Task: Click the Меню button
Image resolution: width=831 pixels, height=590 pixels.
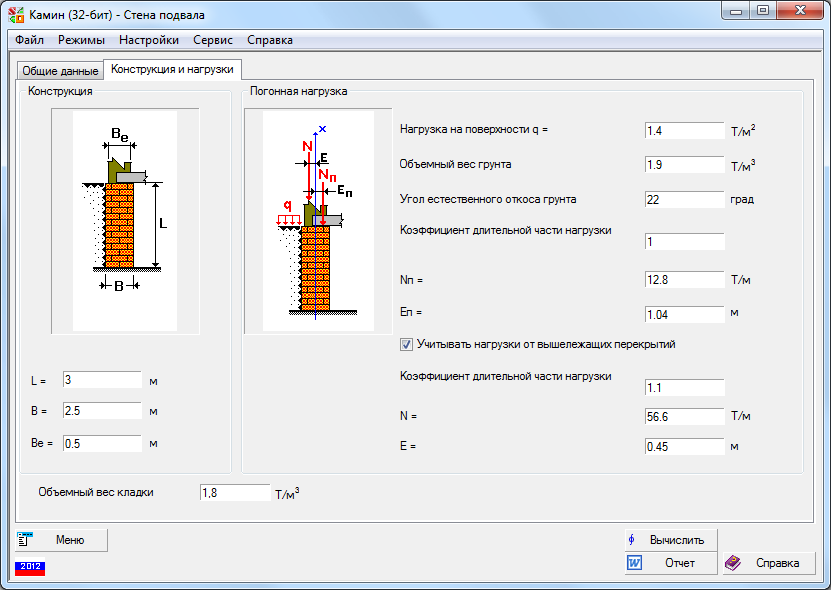Action: click(61, 540)
